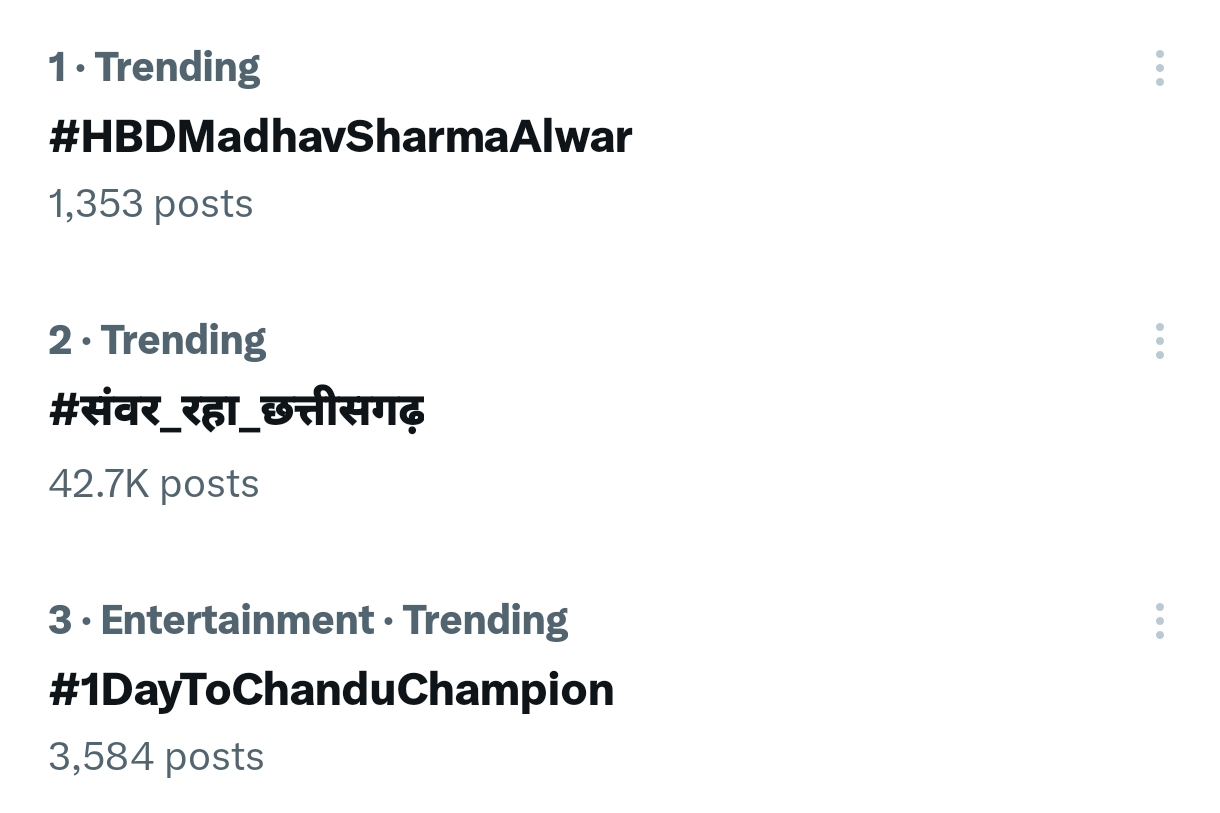This screenshot has height=813, width=1220.
Task: Click Trending label next to Entertainment
Action: point(485,620)
